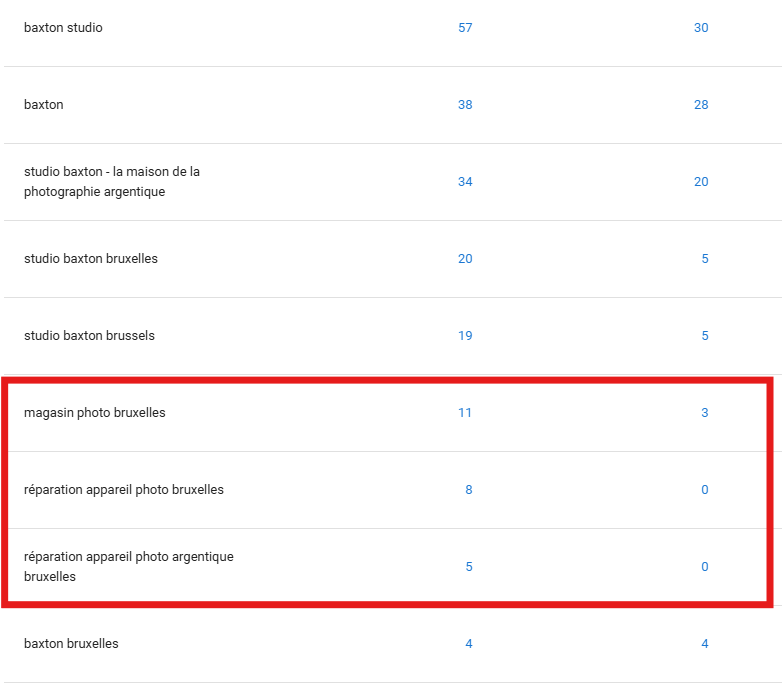
Task: Select the 'baxton' query text
Action: (x=44, y=105)
